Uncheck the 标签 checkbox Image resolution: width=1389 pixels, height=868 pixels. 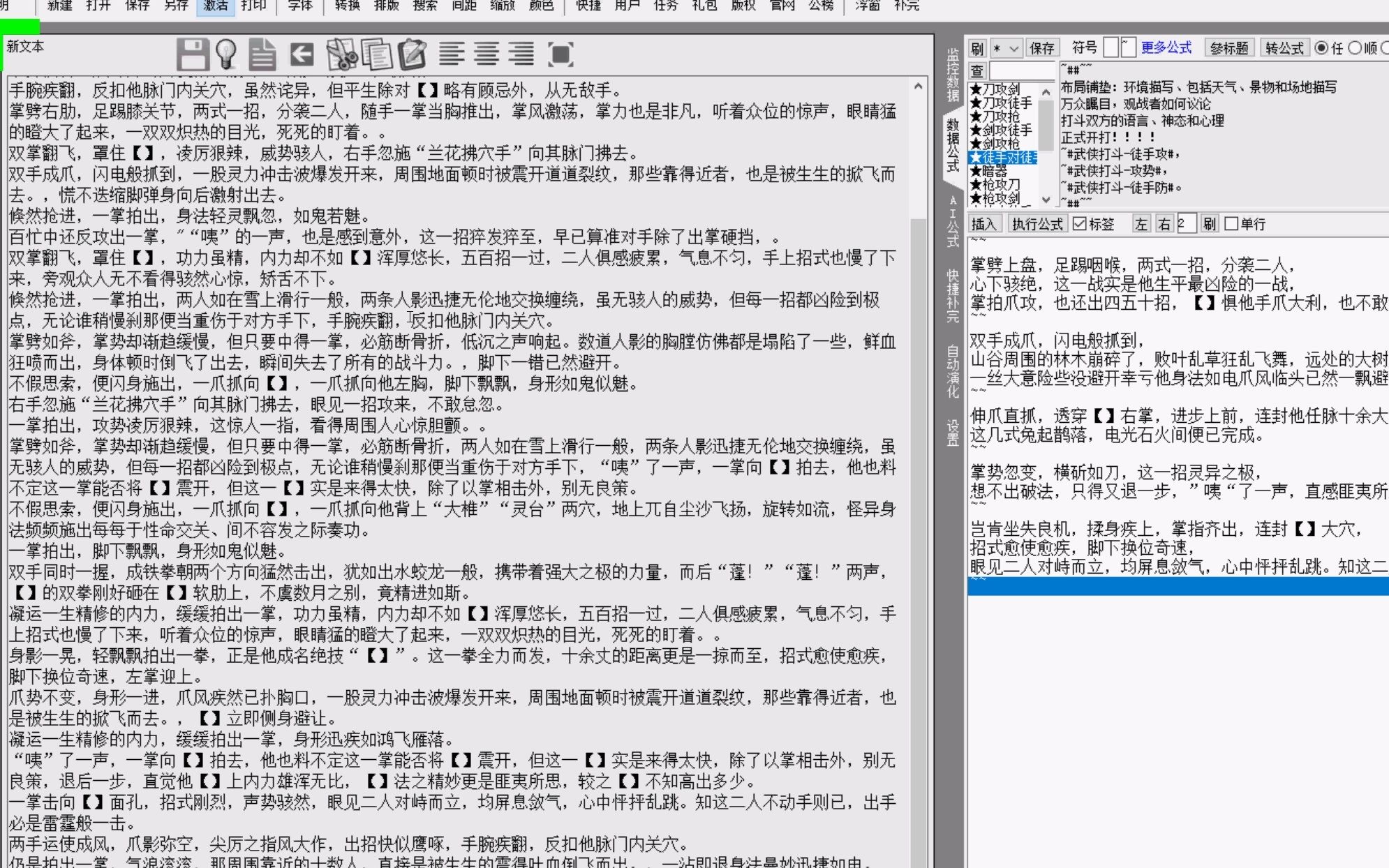1080,223
